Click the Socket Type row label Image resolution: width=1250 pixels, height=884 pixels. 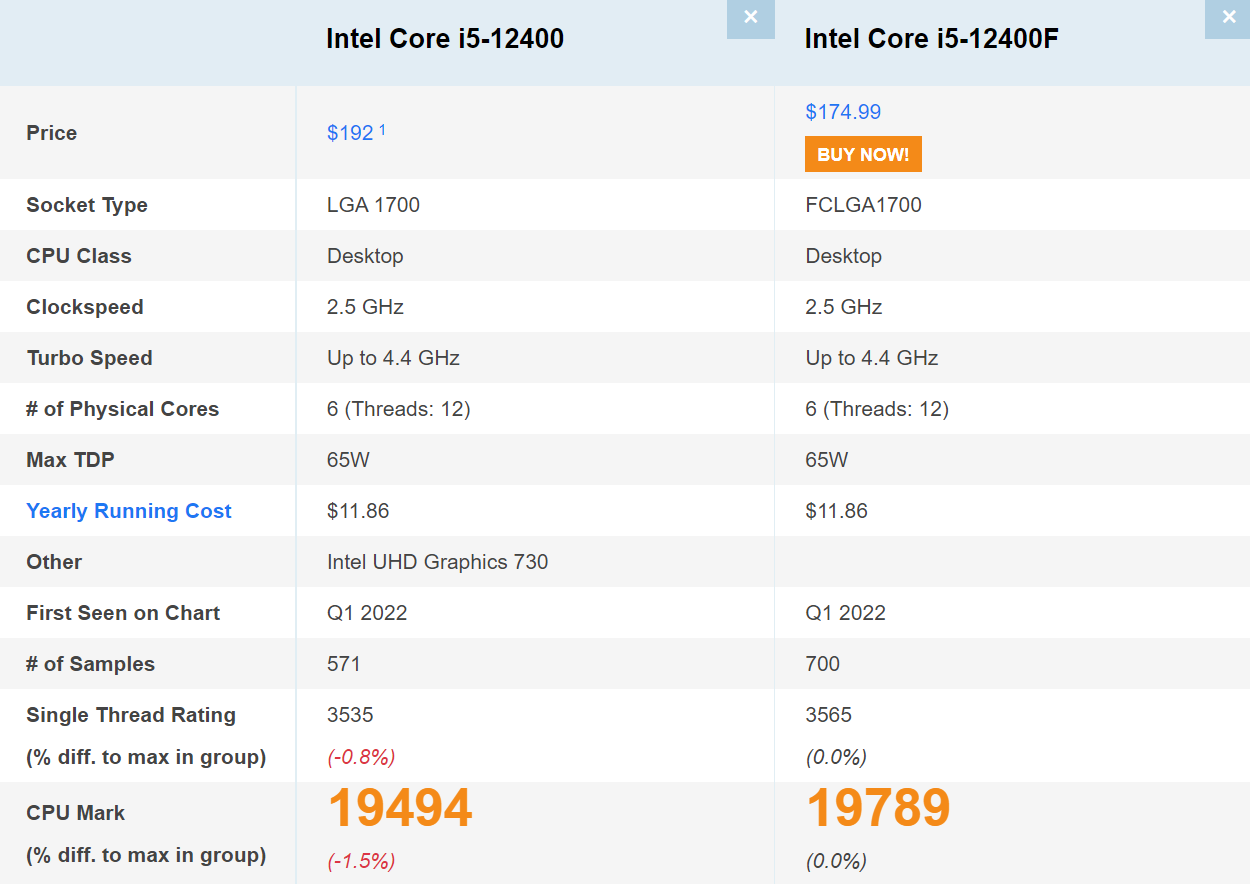coord(87,205)
